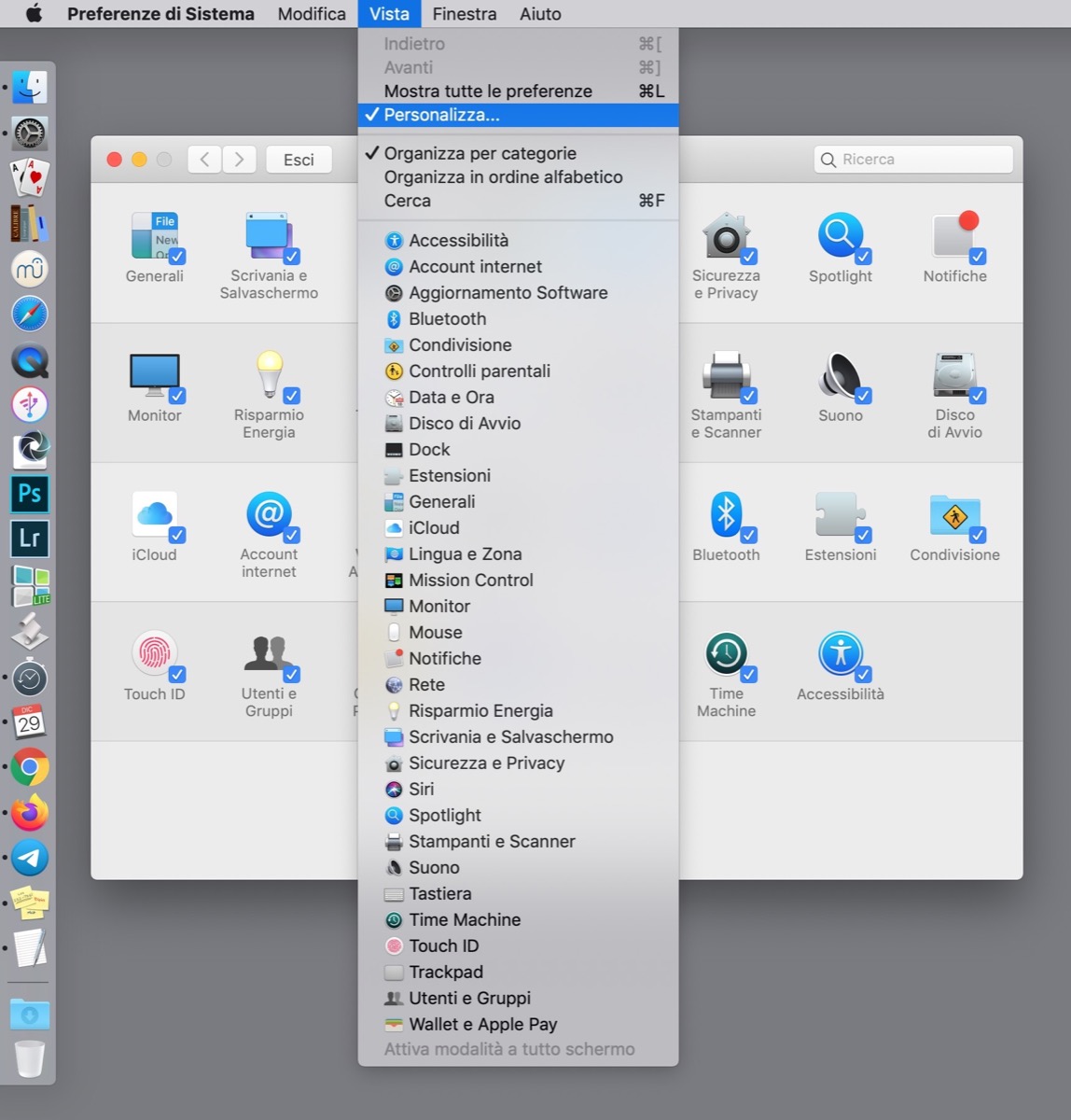1071x1120 pixels.
Task: Launch Photoshop from the Dock
Action: tap(30, 493)
